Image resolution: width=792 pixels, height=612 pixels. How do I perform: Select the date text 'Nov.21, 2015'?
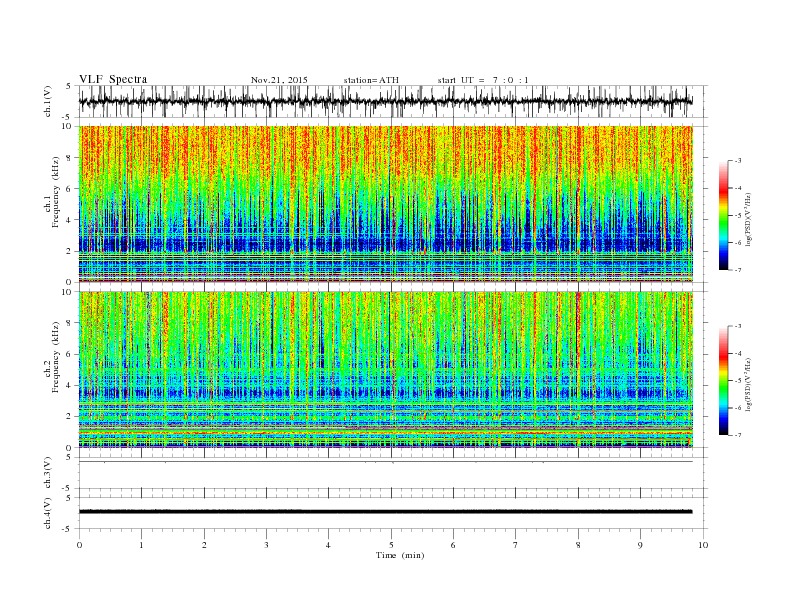click(279, 80)
